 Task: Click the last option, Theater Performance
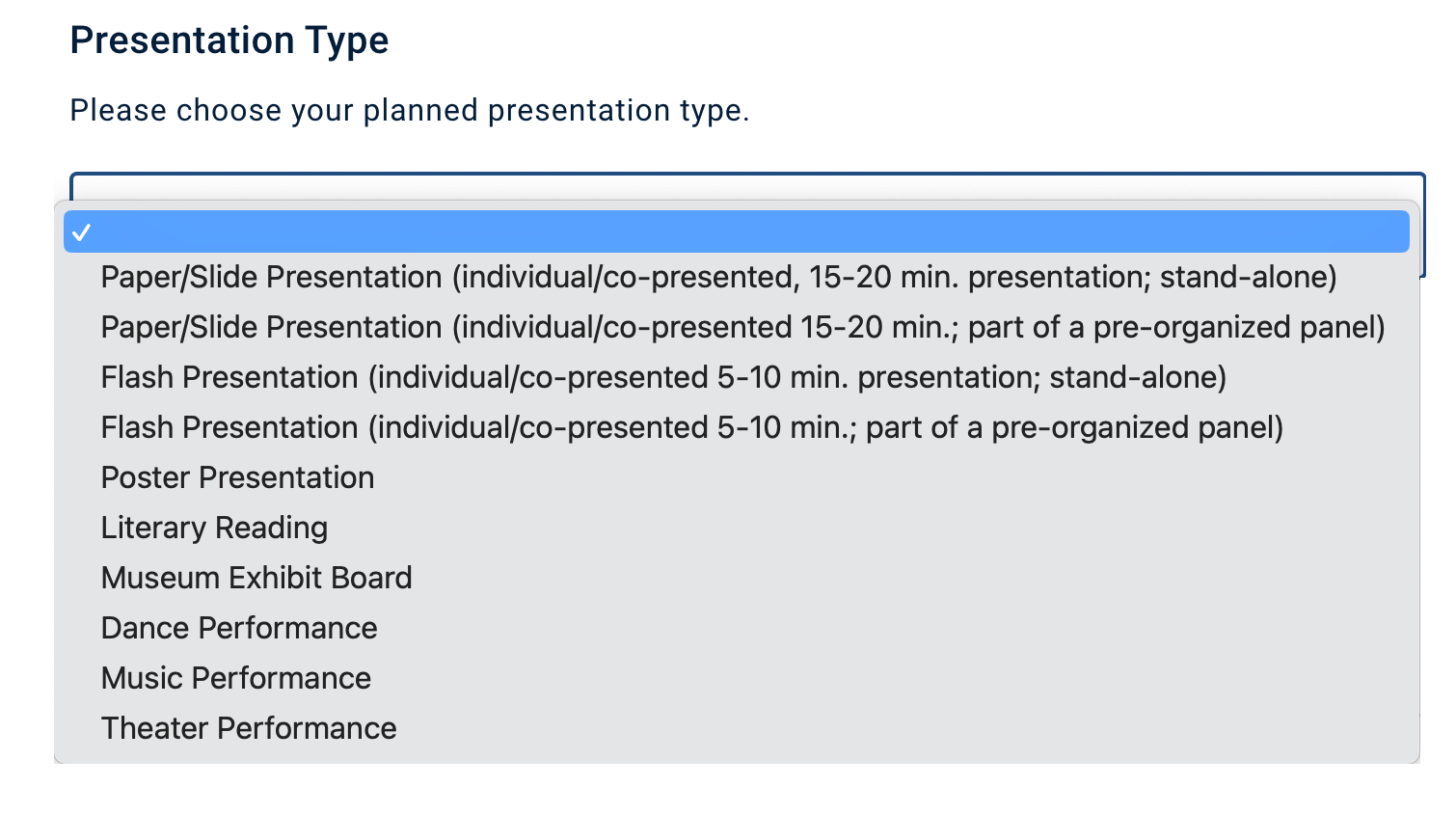(x=249, y=729)
